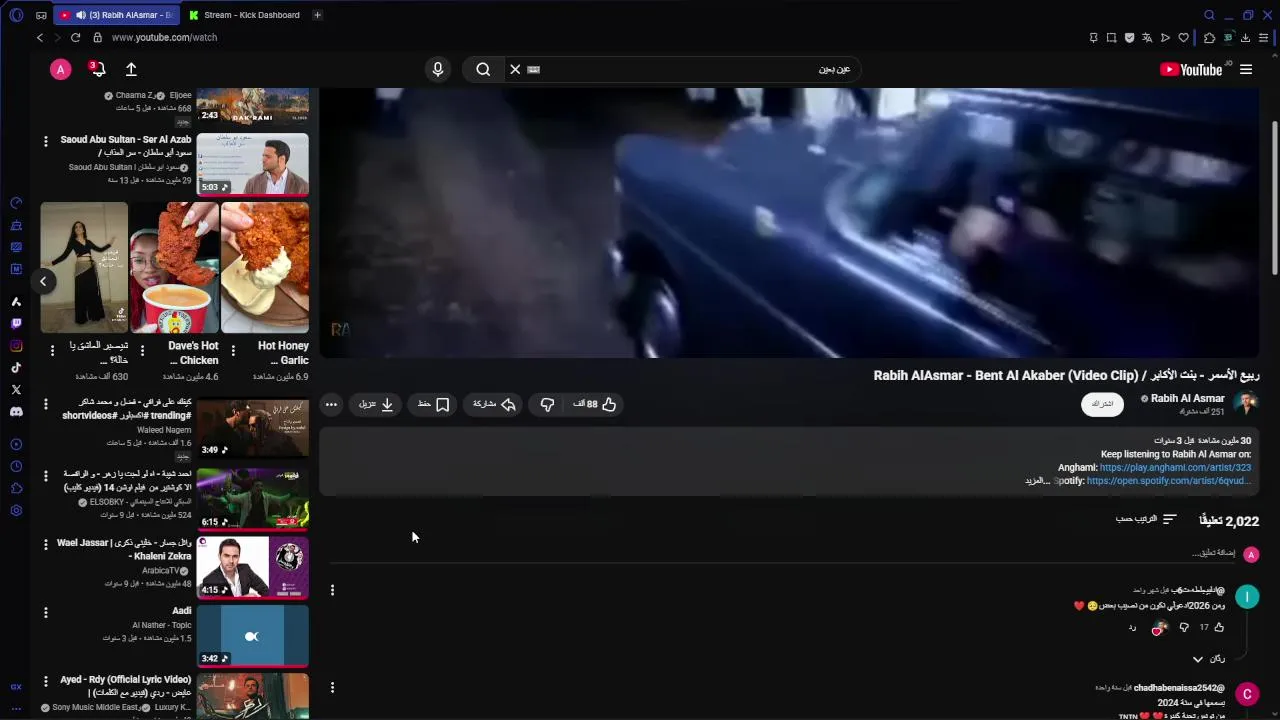Open sidebar settings gear
The height and width of the screenshot is (720, 1280).
point(16,511)
